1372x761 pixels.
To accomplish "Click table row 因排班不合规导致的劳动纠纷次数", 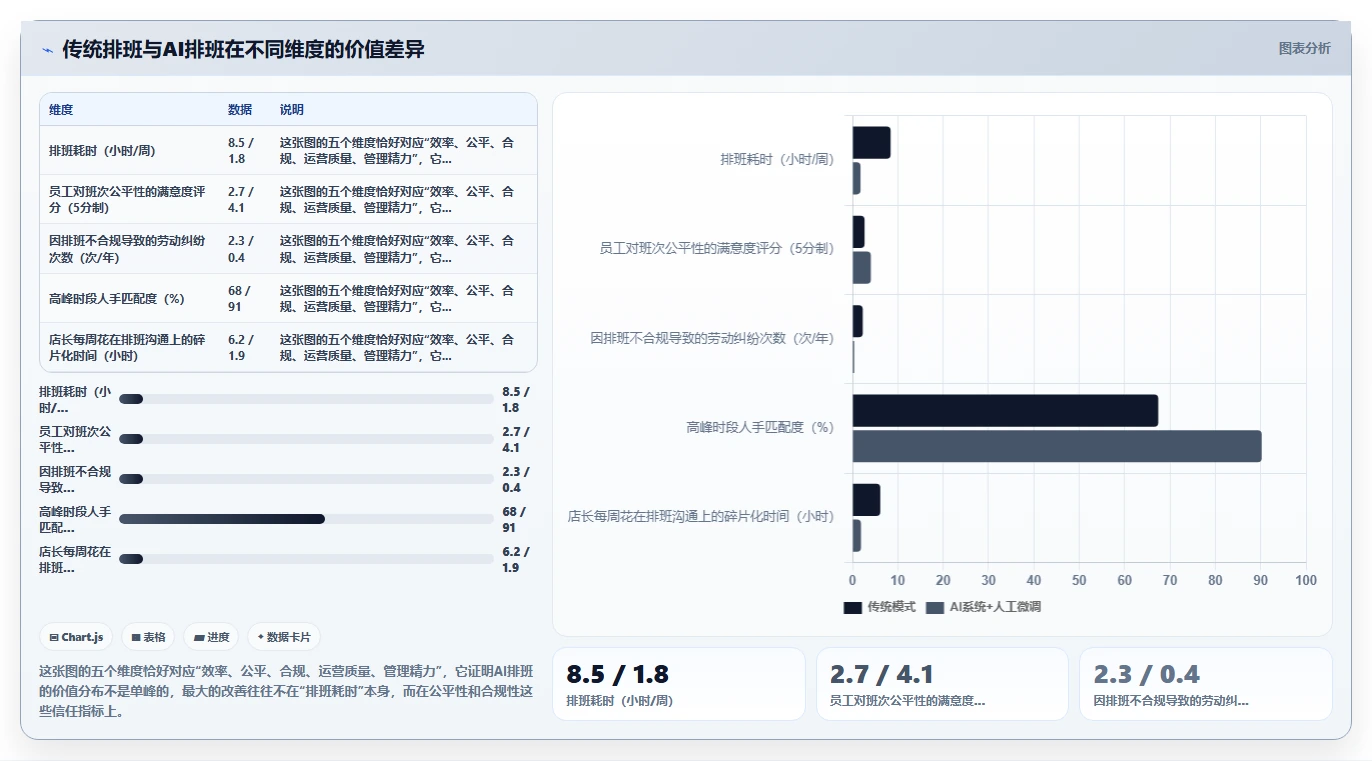I will (288, 249).
